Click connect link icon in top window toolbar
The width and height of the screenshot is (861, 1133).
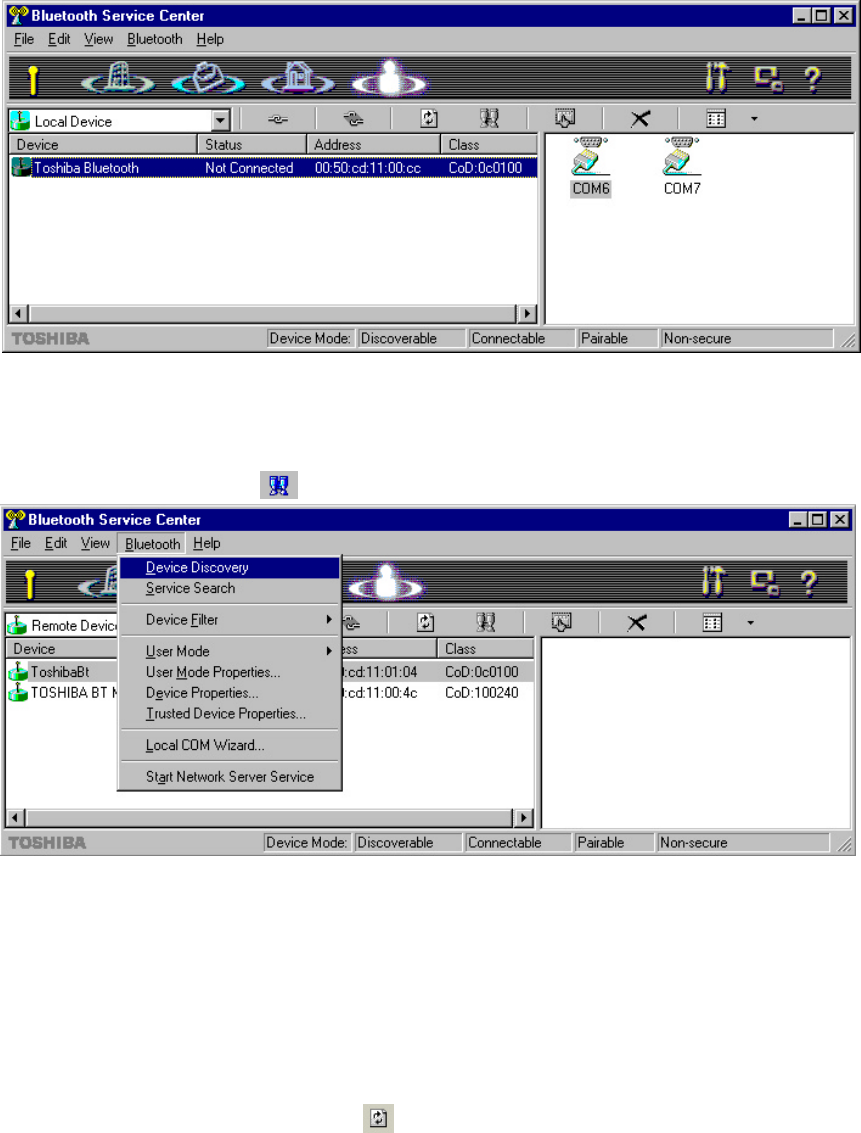[278, 119]
